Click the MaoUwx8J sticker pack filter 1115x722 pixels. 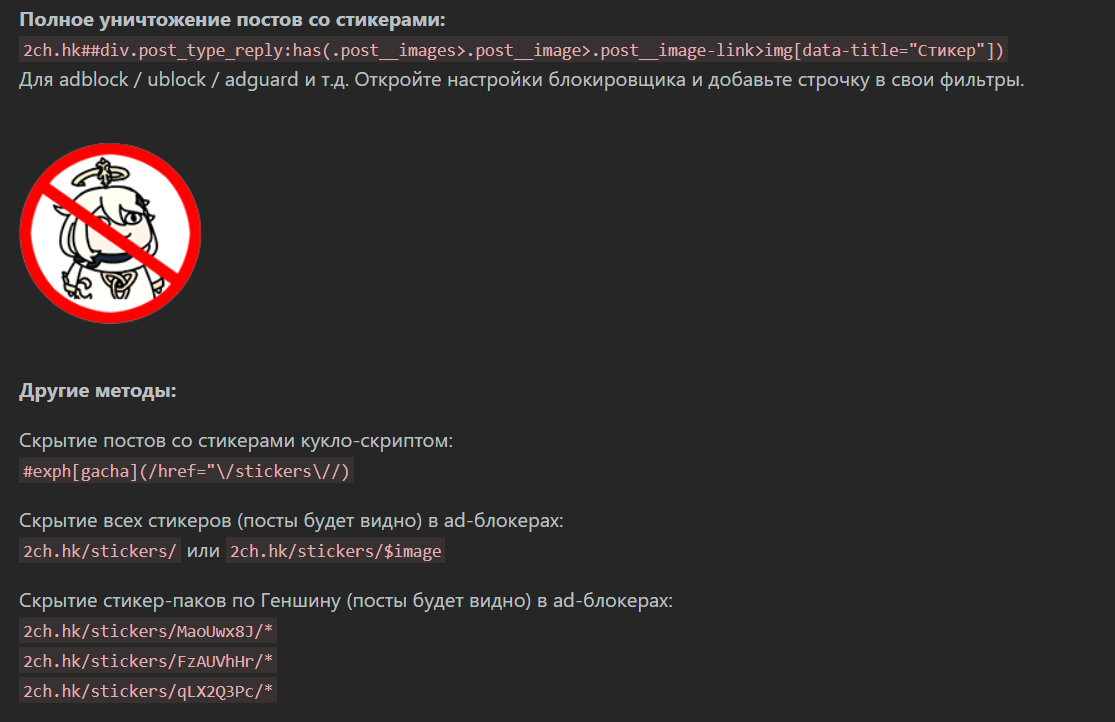(149, 631)
